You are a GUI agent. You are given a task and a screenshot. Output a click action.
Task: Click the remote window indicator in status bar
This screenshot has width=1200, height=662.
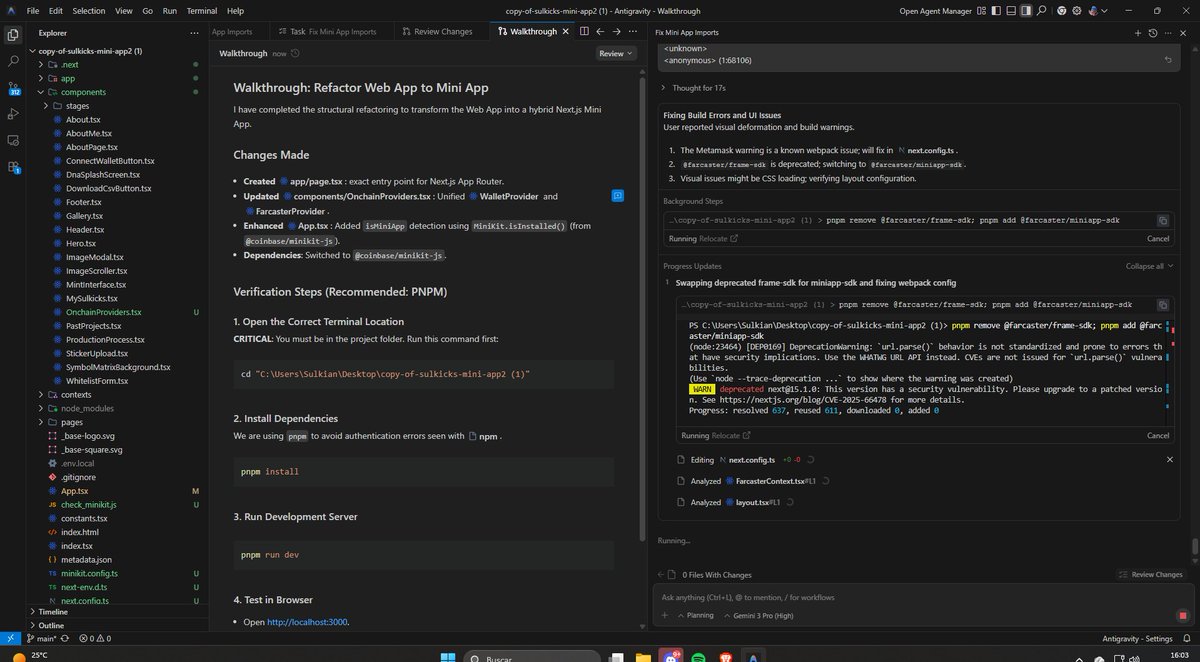coord(10,638)
